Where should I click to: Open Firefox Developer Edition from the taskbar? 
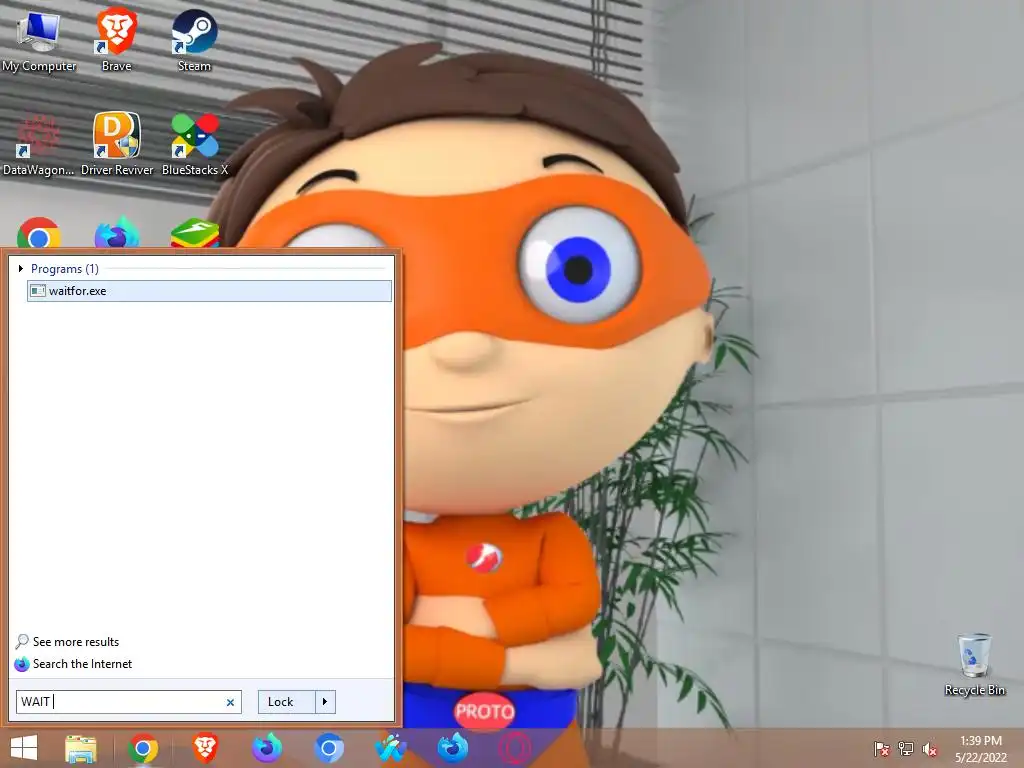tap(453, 748)
